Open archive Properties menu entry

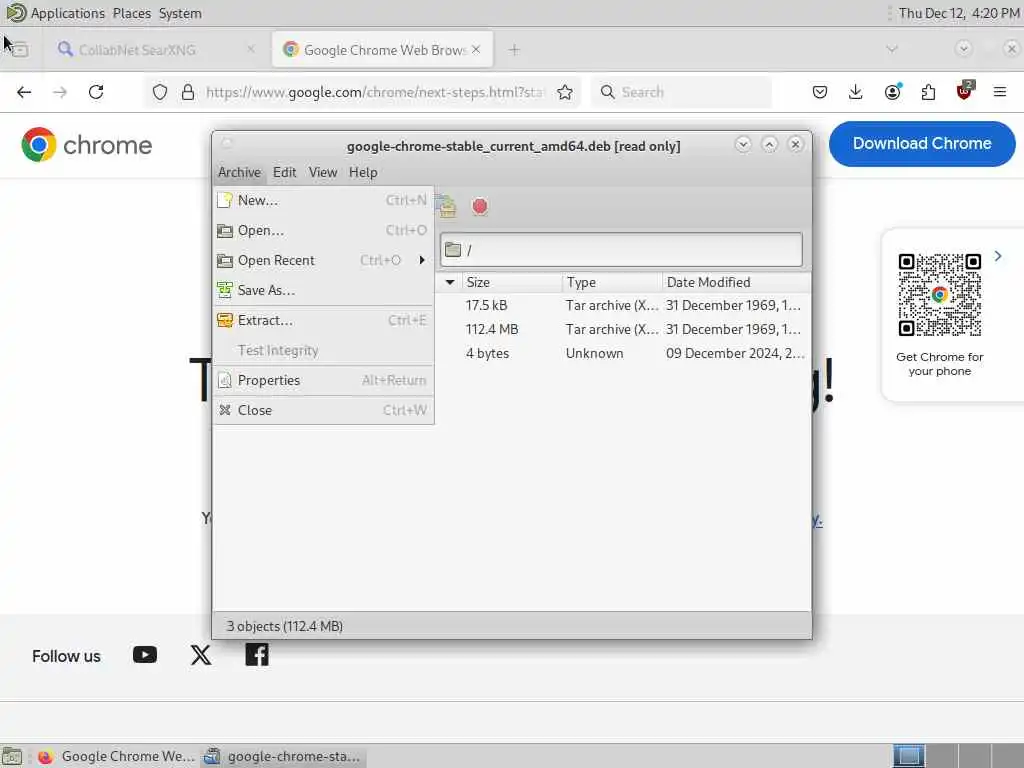(x=323, y=380)
